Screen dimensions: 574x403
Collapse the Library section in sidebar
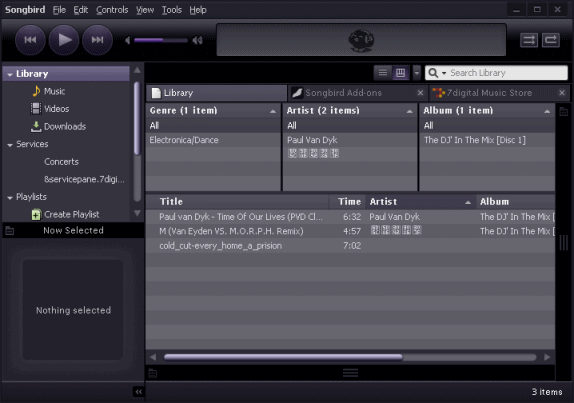pyautogui.click(x=10, y=74)
